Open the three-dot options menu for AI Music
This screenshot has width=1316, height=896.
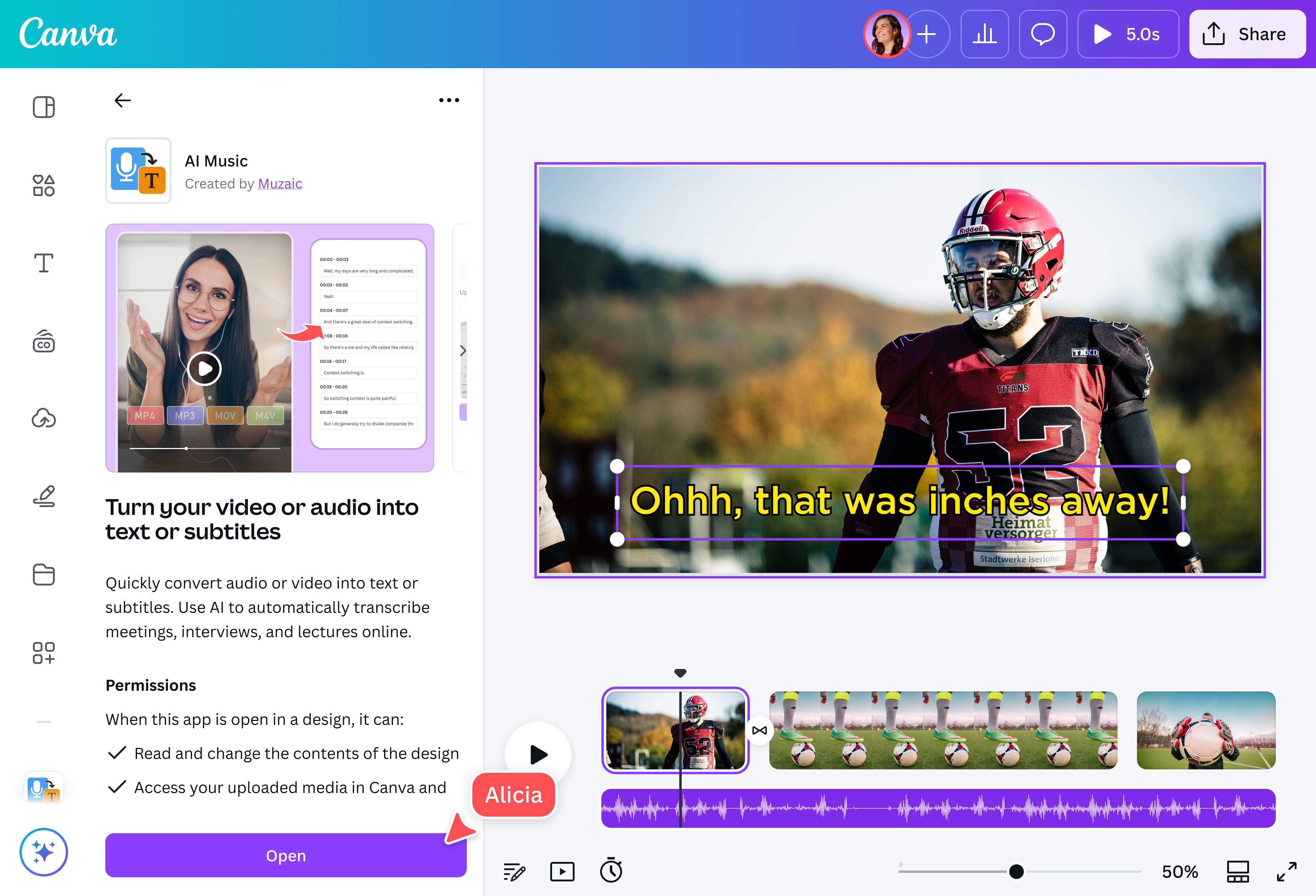click(x=449, y=100)
